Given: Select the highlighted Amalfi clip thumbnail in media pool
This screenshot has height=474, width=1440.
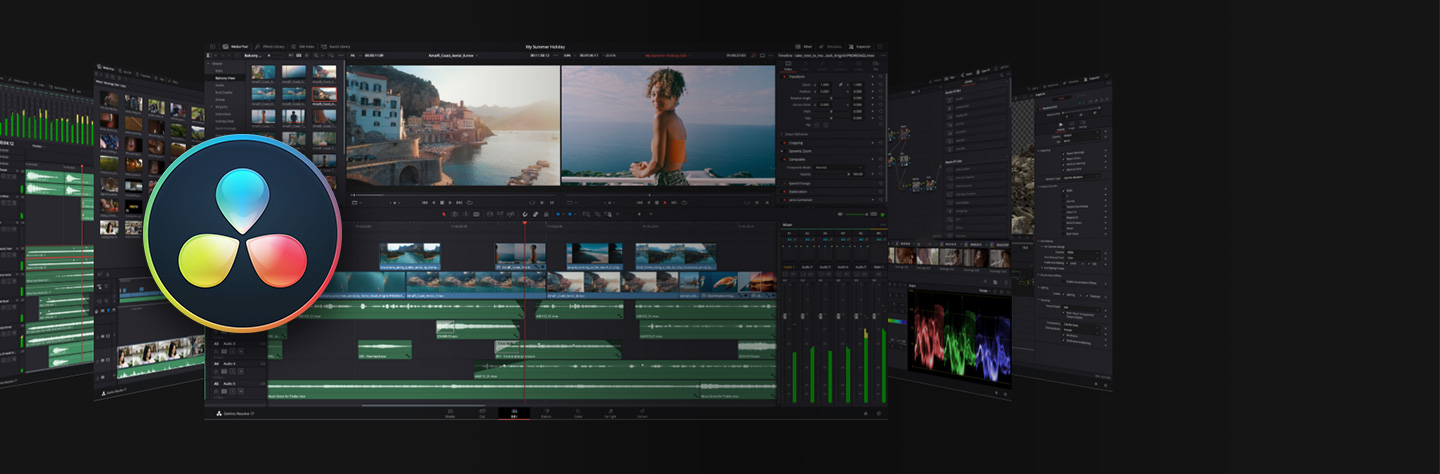Looking at the screenshot, I should [324, 94].
